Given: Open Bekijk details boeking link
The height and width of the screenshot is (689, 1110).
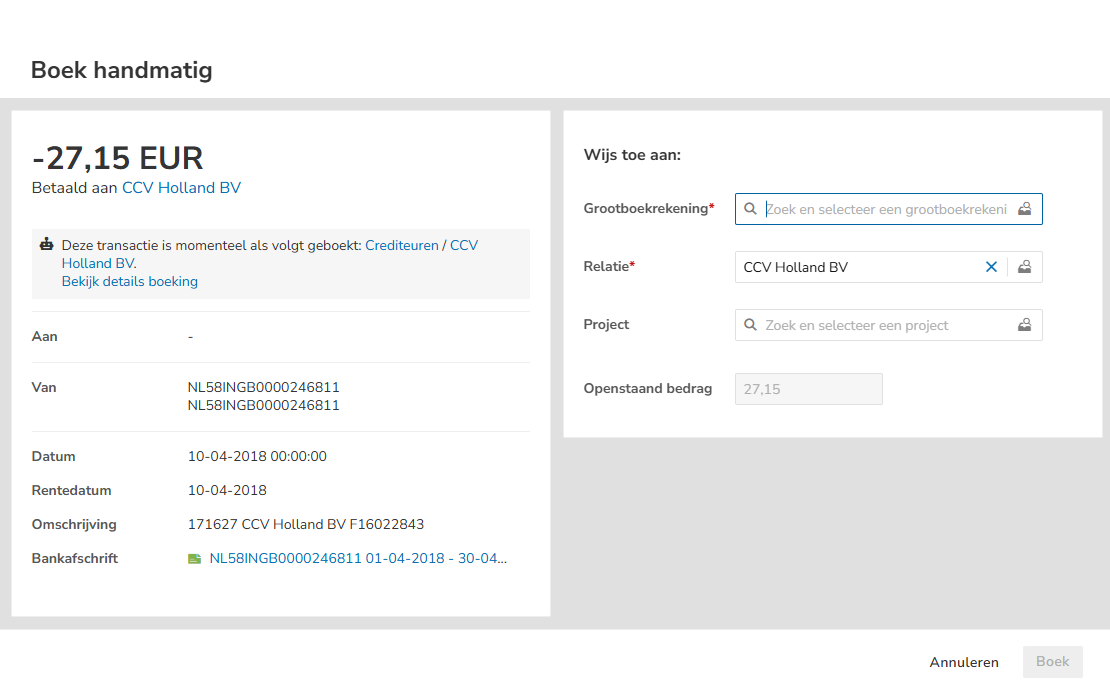Looking at the screenshot, I should pyautogui.click(x=130, y=281).
